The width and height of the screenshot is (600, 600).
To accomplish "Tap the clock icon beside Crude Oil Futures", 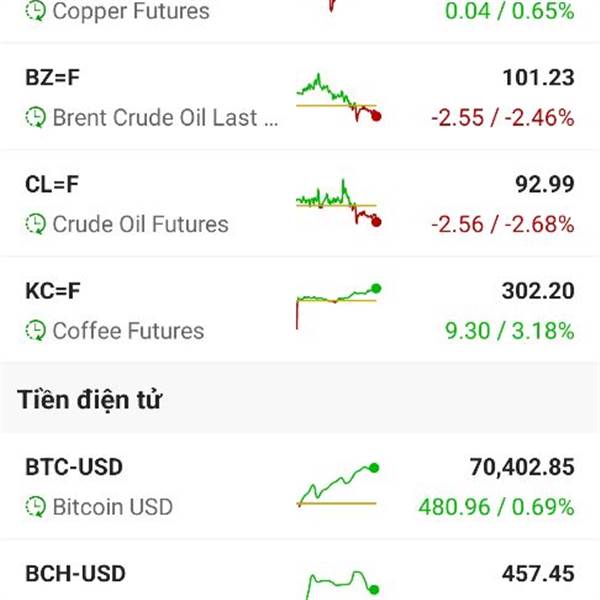I will click(36, 224).
